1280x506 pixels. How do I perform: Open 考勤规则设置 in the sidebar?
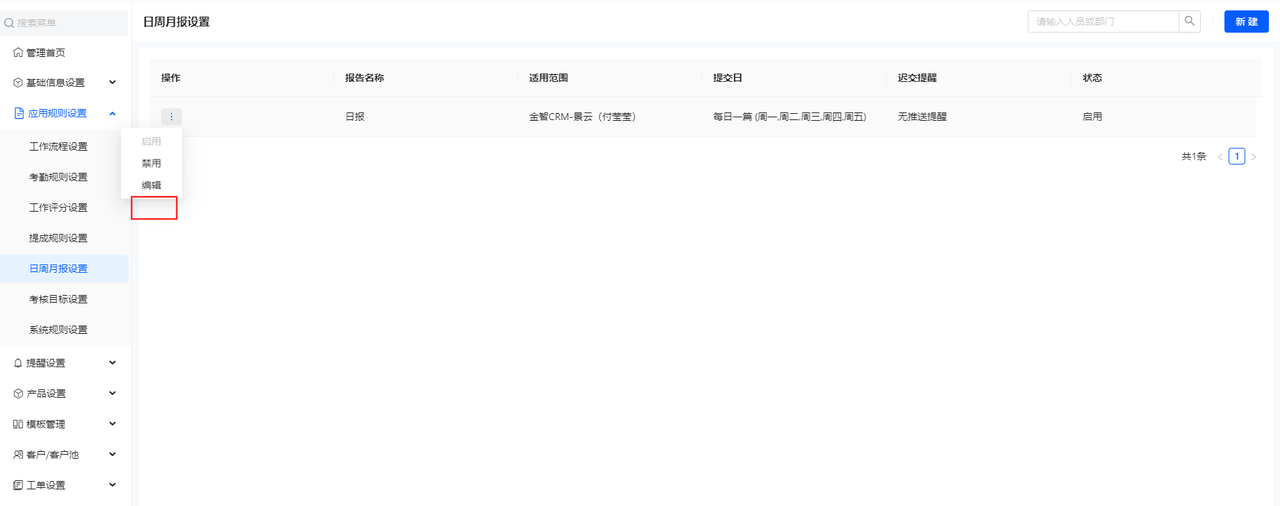pyautogui.click(x=58, y=177)
